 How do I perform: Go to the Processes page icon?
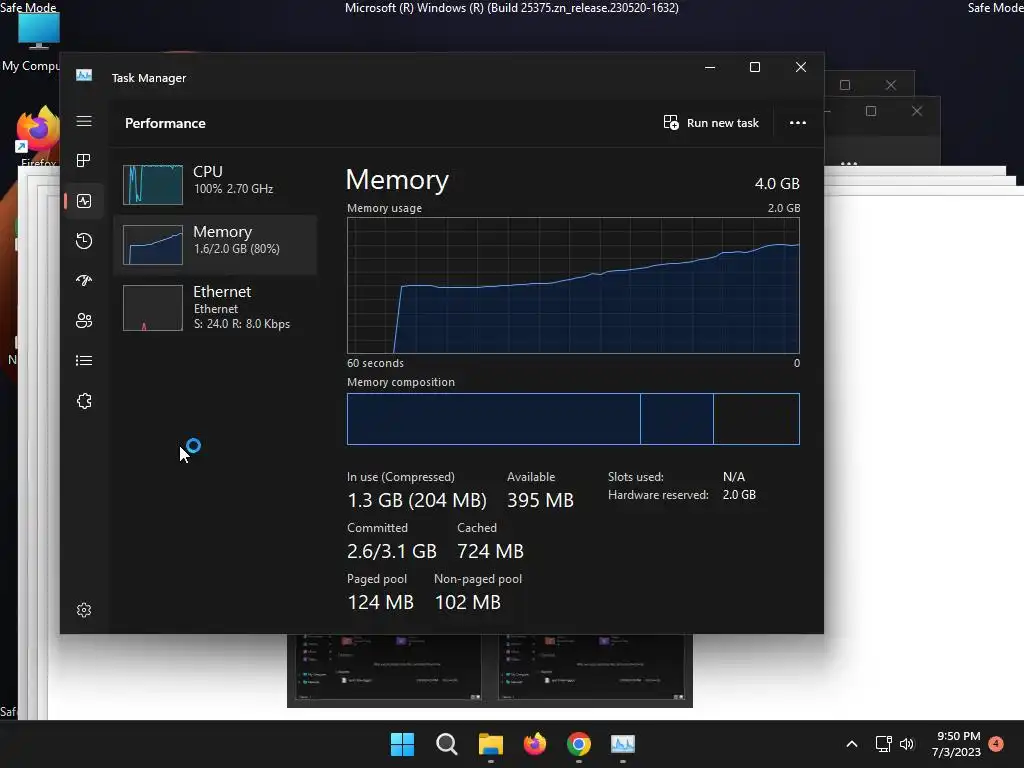[x=84, y=161]
